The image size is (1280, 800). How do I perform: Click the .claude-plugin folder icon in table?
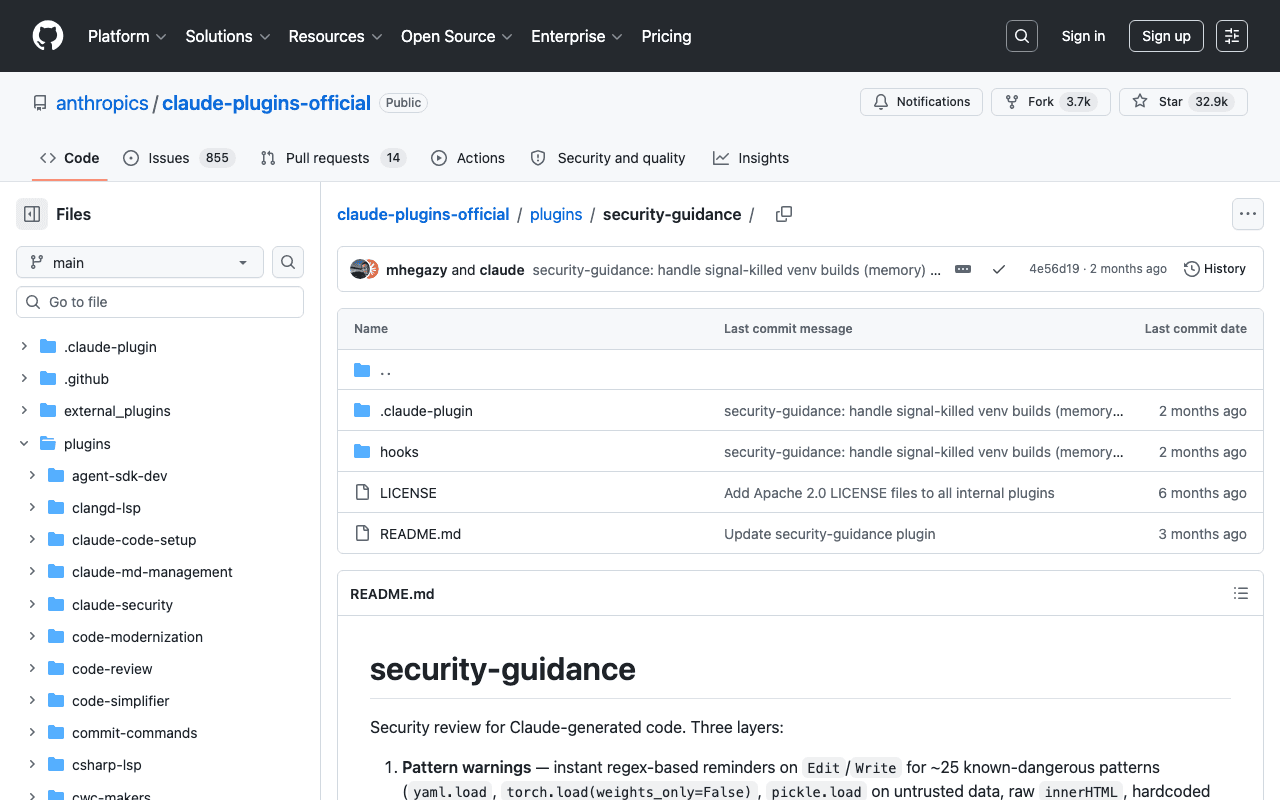click(362, 411)
